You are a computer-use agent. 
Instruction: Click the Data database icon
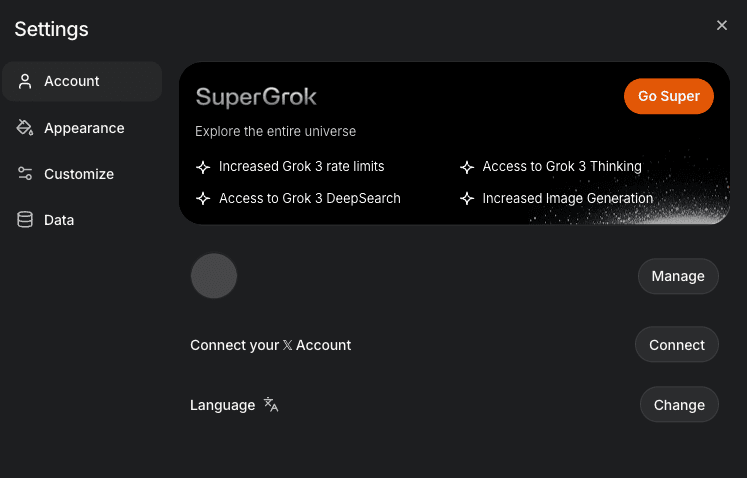25,220
